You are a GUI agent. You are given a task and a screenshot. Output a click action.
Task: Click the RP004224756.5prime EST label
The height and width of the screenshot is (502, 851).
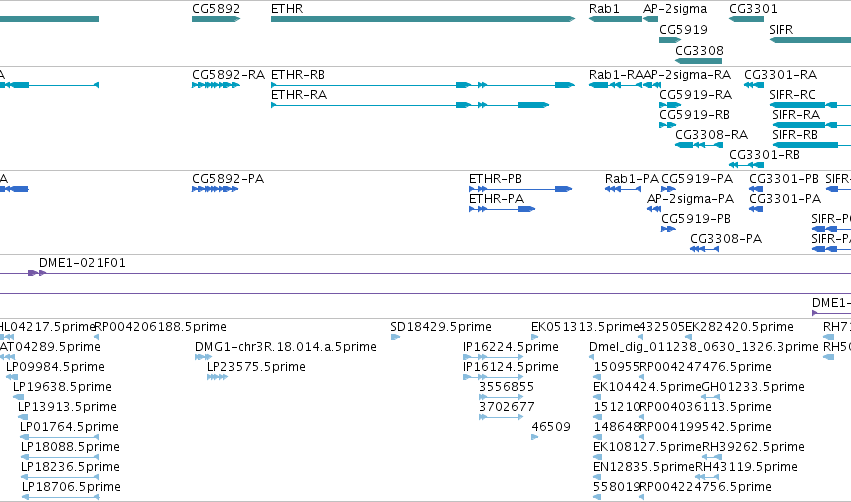tap(706, 487)
